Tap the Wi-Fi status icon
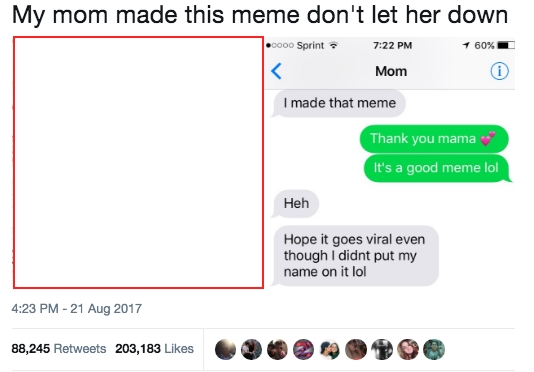The height and width of the screenshot is (372, 534). (334, 45)
